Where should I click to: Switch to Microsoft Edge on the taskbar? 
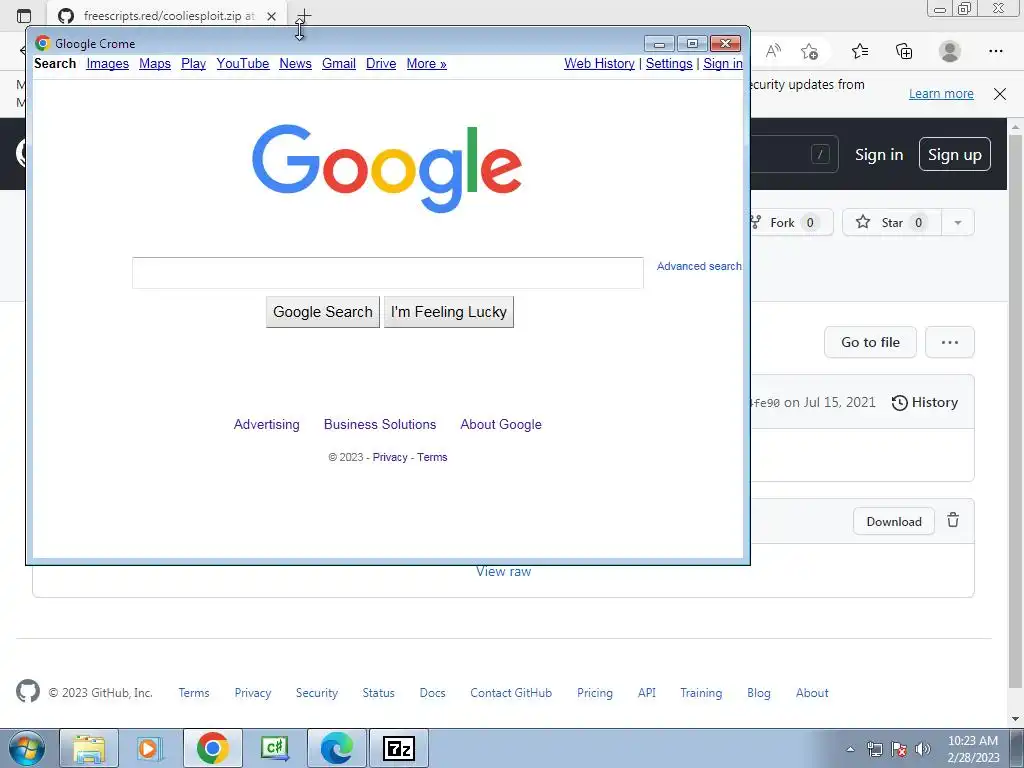[x=337, y=748]
